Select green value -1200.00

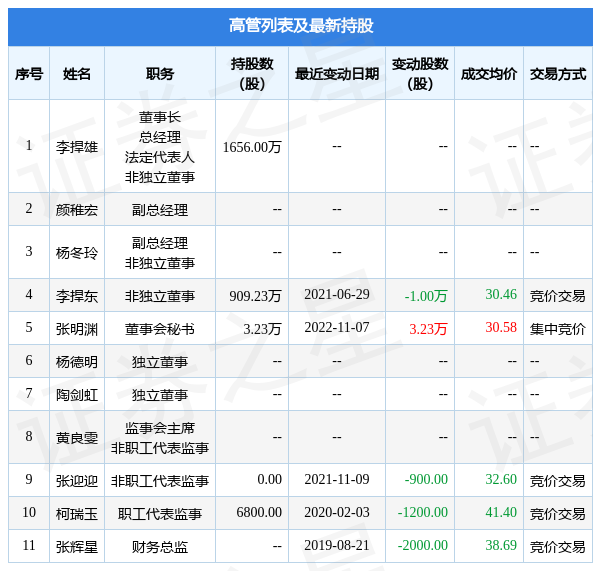422,512
